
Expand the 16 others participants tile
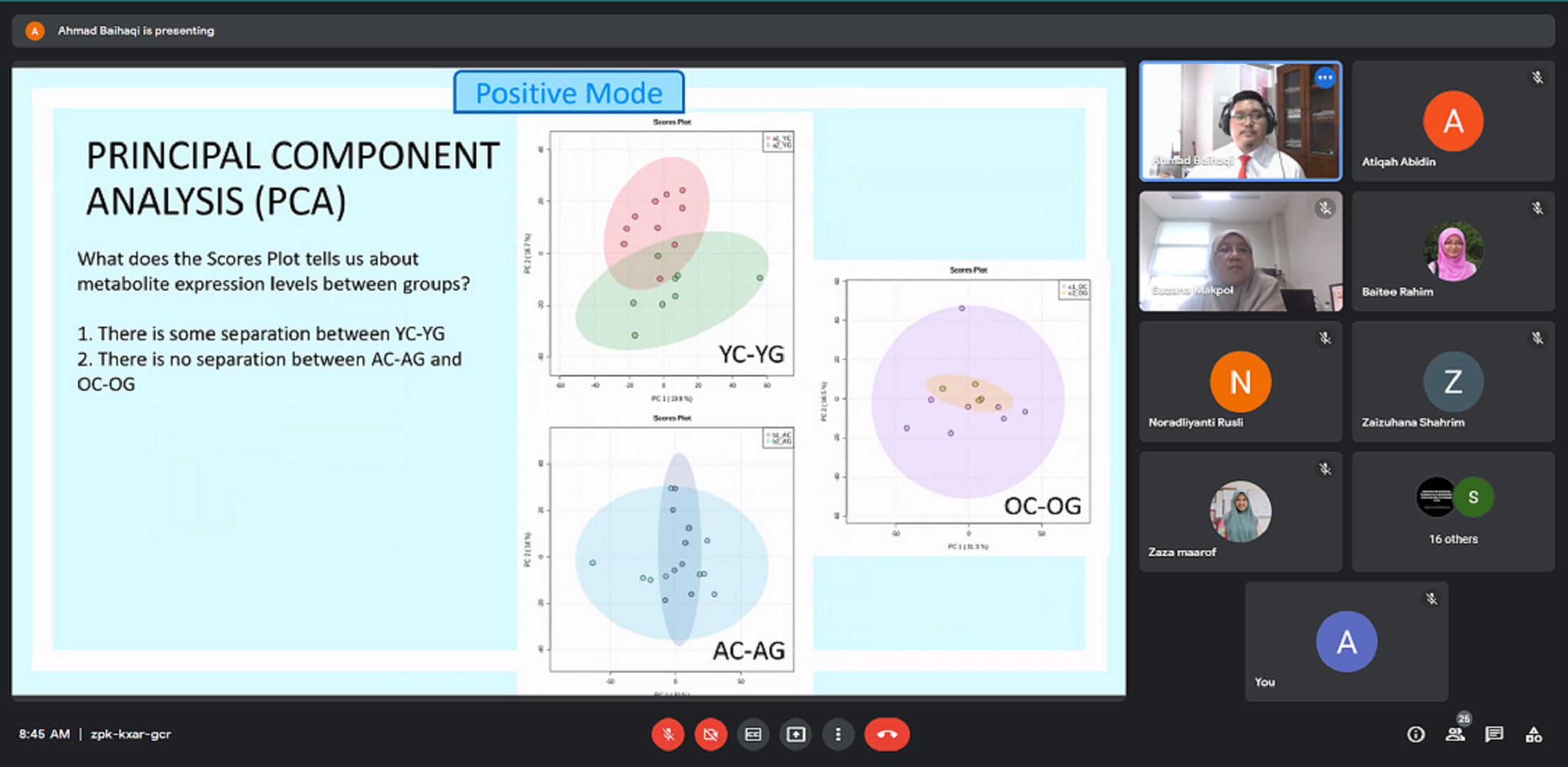1453,511
